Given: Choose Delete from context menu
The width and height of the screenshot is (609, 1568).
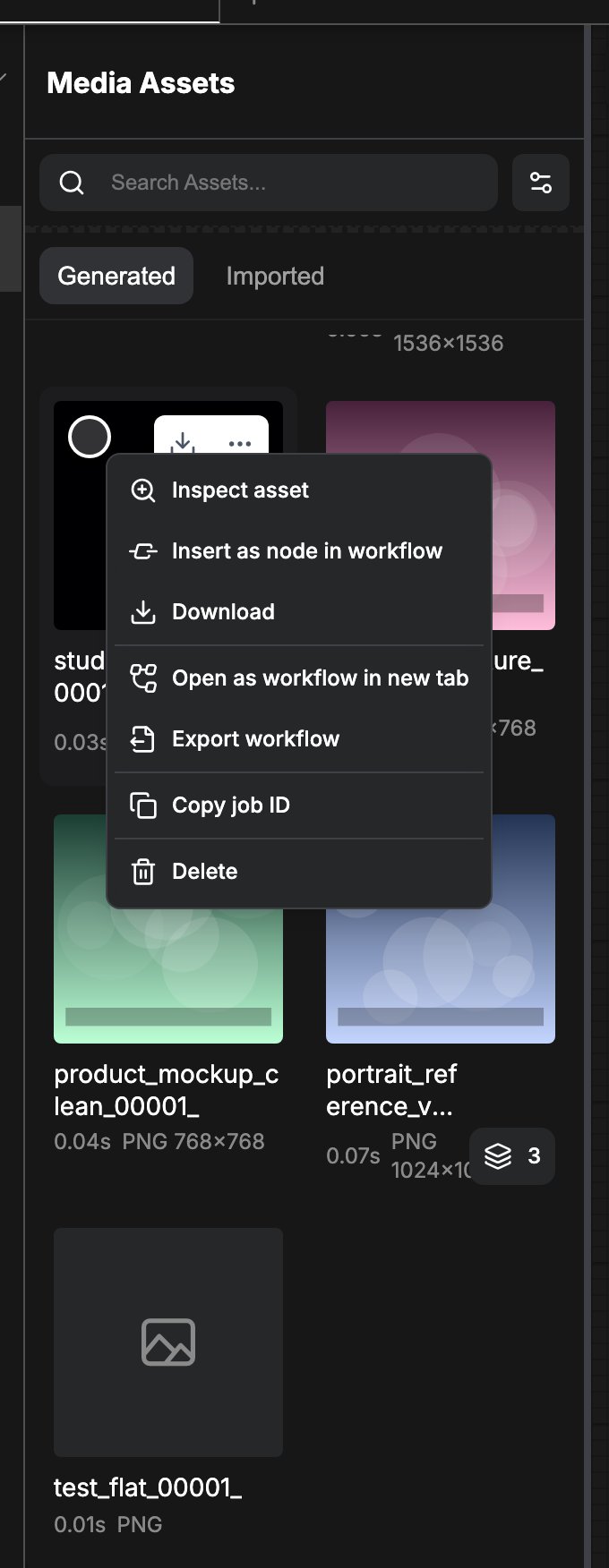Looking at the screenshot, I should pyautogui.click(x=299, y=871).
